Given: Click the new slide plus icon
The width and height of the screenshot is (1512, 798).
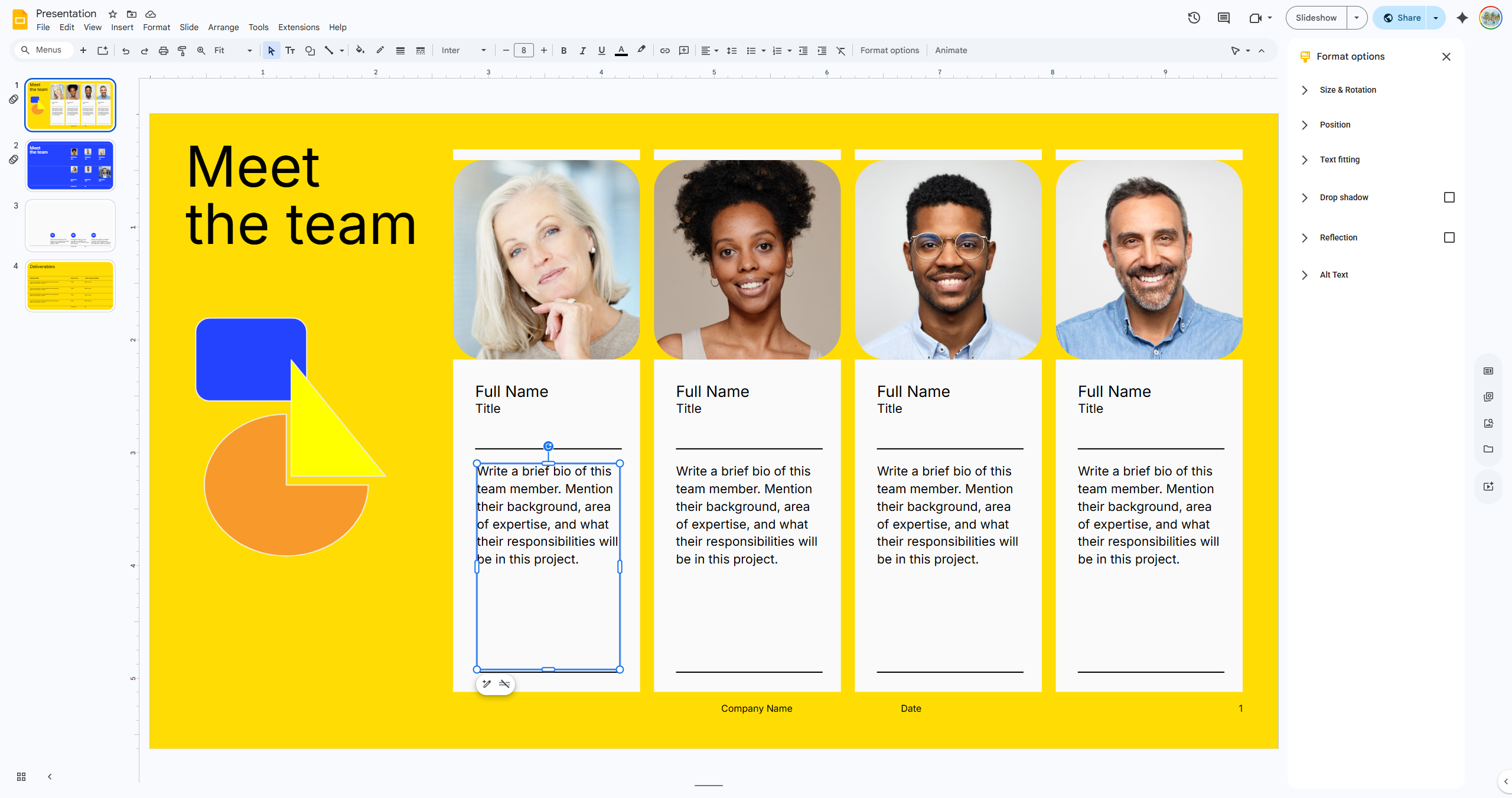Looking at the screenshot, I should pyautogui.click(x=83, y=51).
